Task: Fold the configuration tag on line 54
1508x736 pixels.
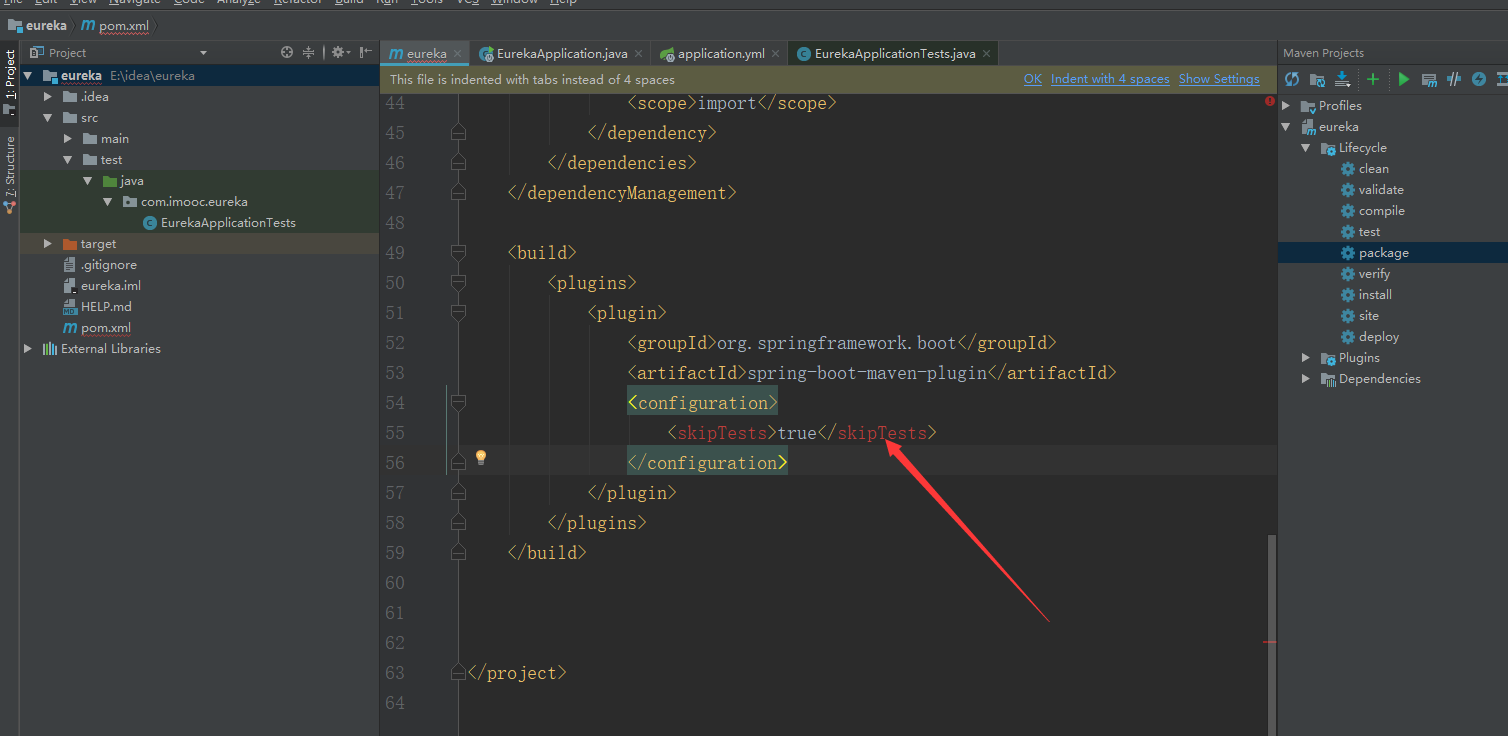Action: coord(458,402)
